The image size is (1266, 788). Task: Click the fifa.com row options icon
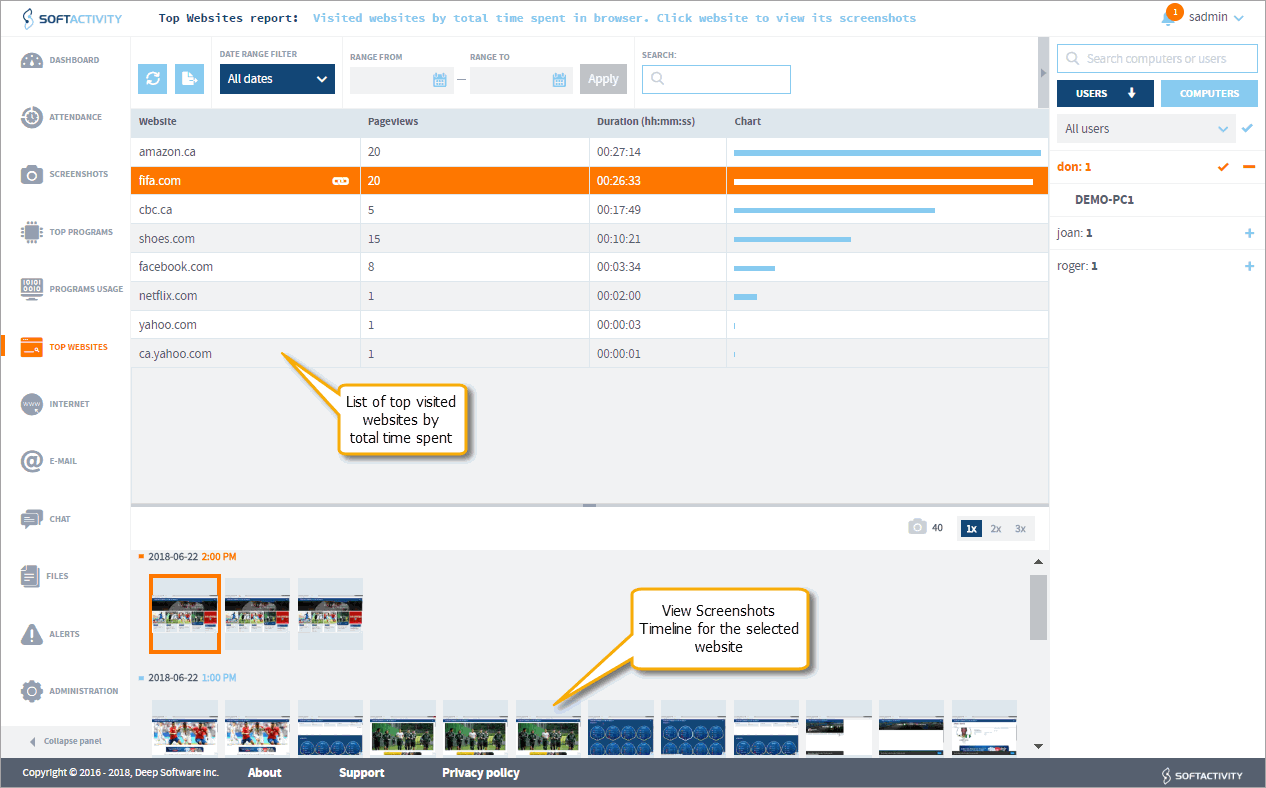click(341, 181)
